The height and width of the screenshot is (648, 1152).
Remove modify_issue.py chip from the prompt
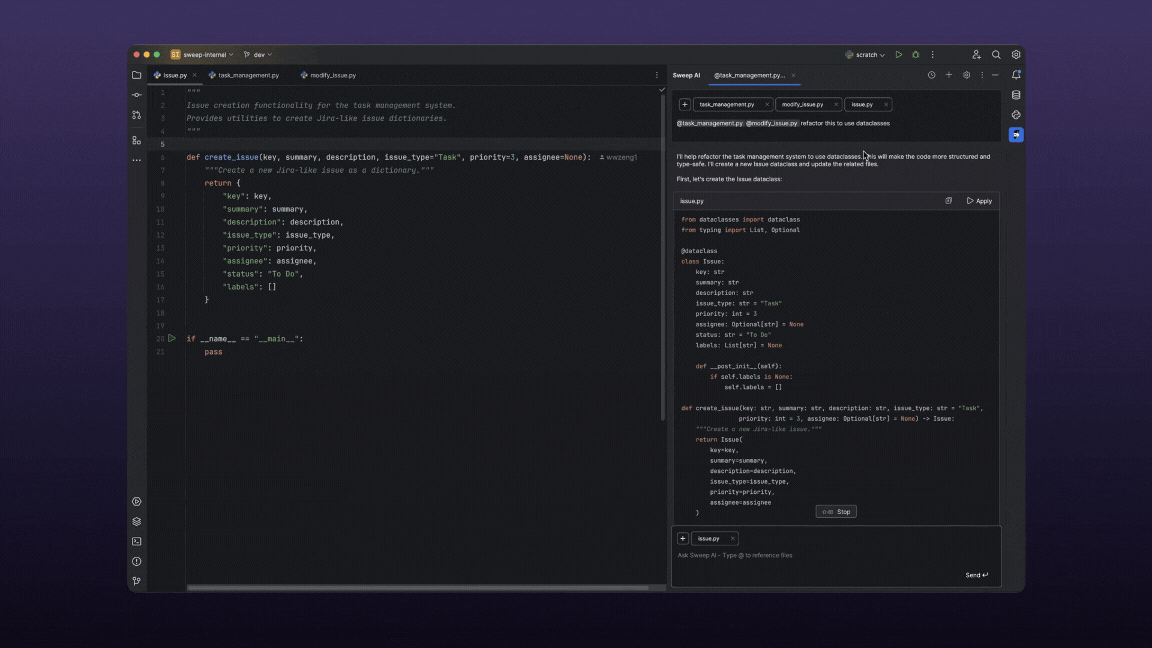tap(835, 104)
